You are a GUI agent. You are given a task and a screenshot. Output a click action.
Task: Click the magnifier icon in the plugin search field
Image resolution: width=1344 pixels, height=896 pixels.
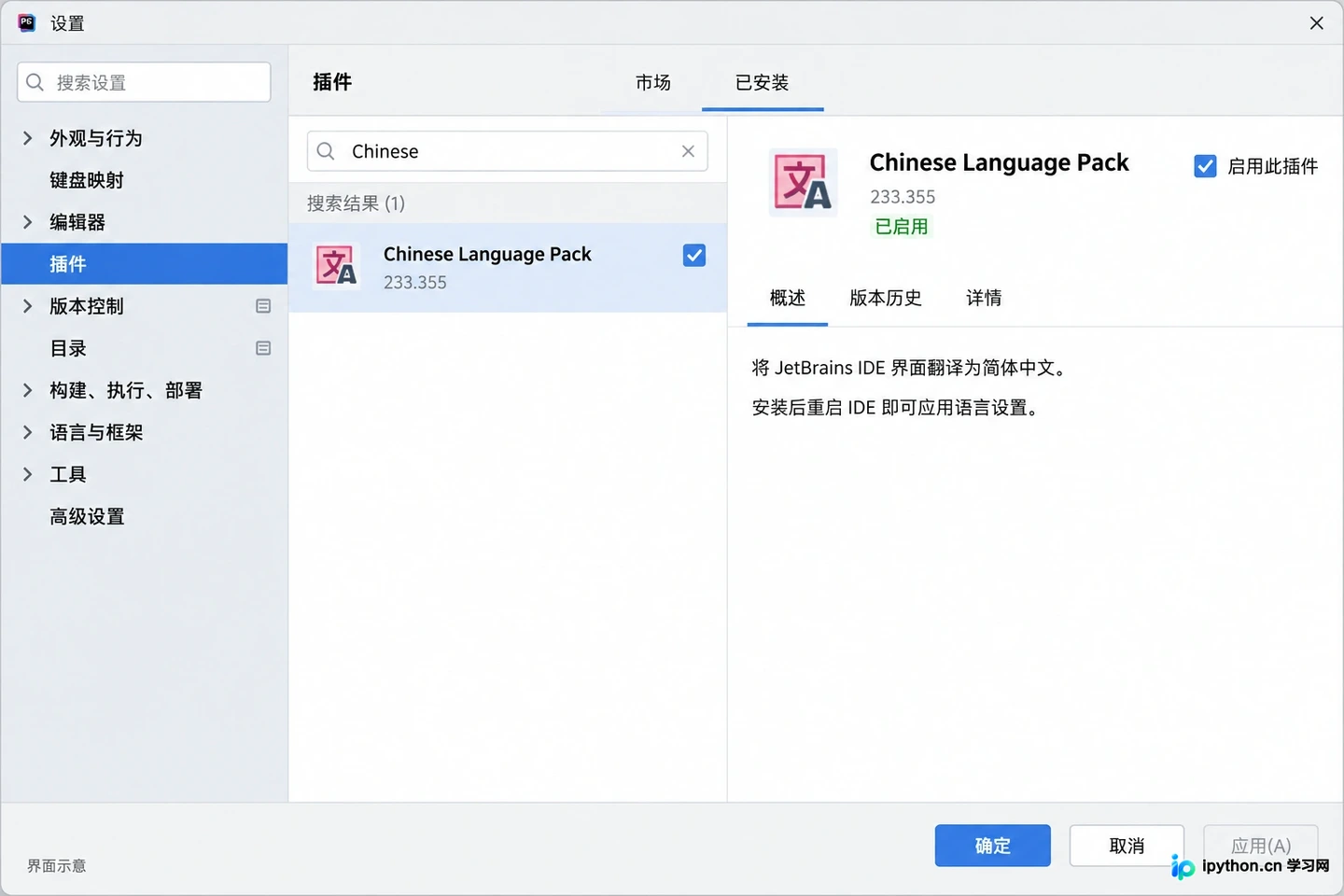[326, 151]
